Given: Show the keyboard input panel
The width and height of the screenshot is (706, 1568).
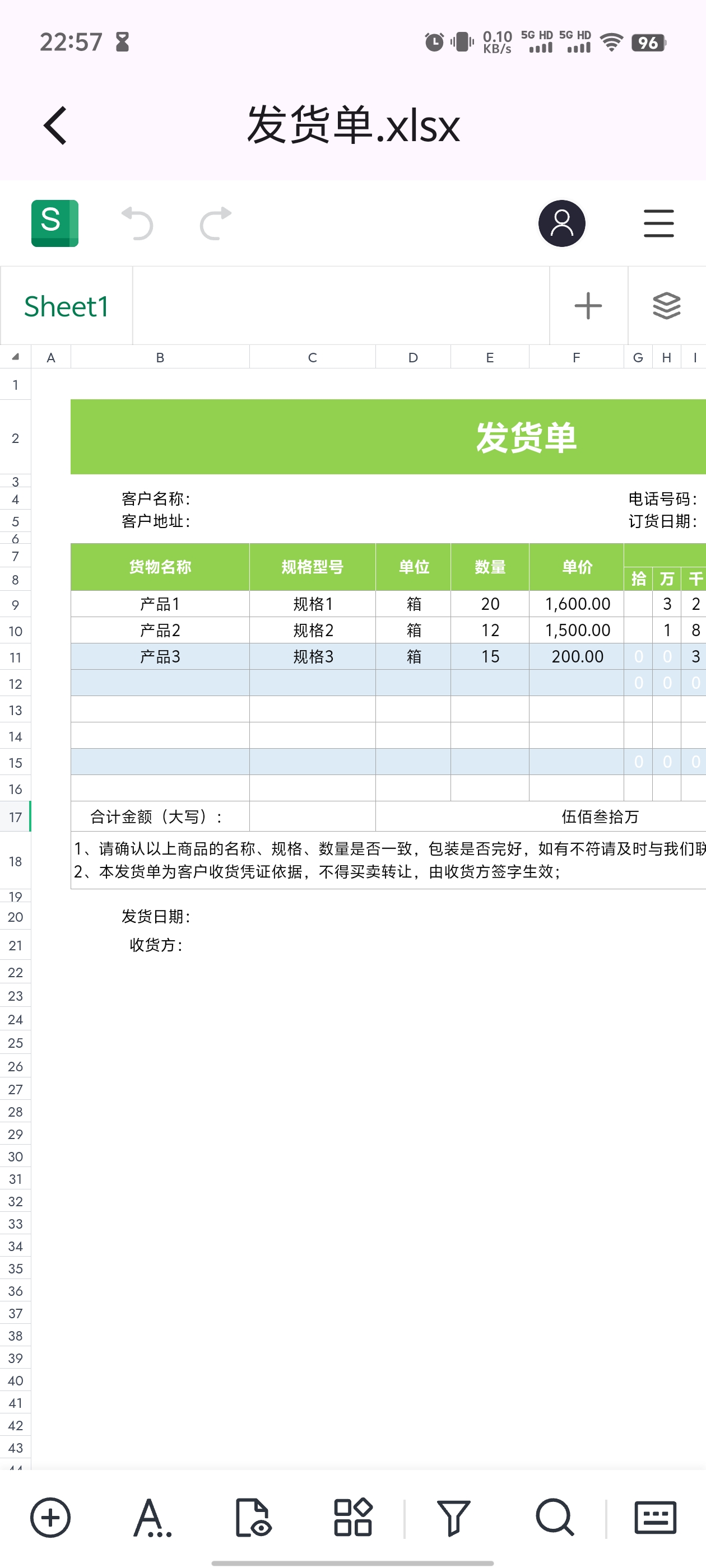Looking at the screenshot, I should point(655,1517).
